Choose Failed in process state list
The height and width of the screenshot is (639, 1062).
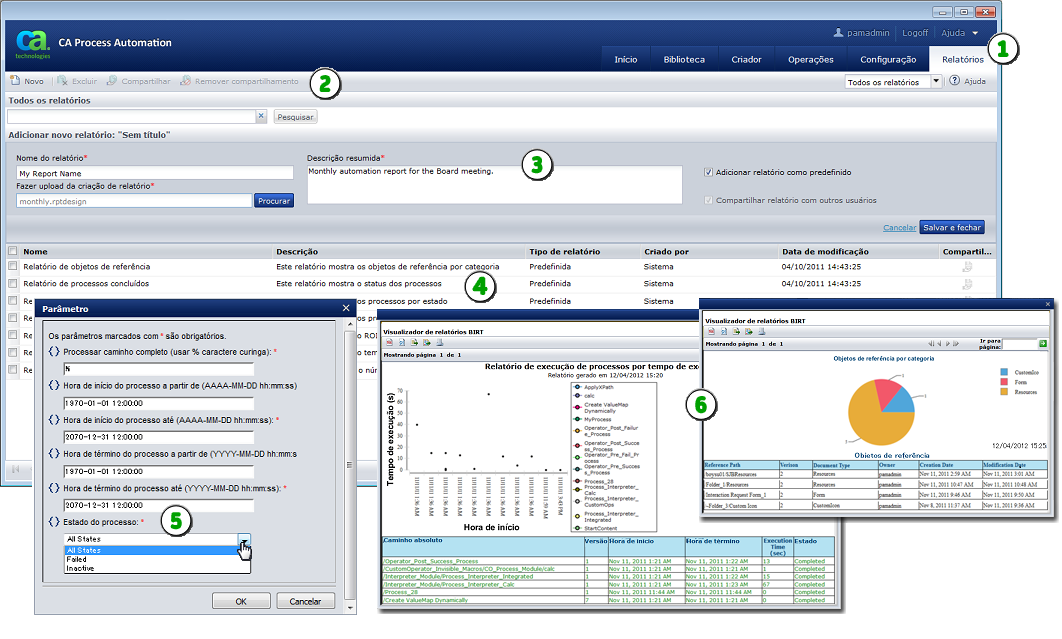77,560
